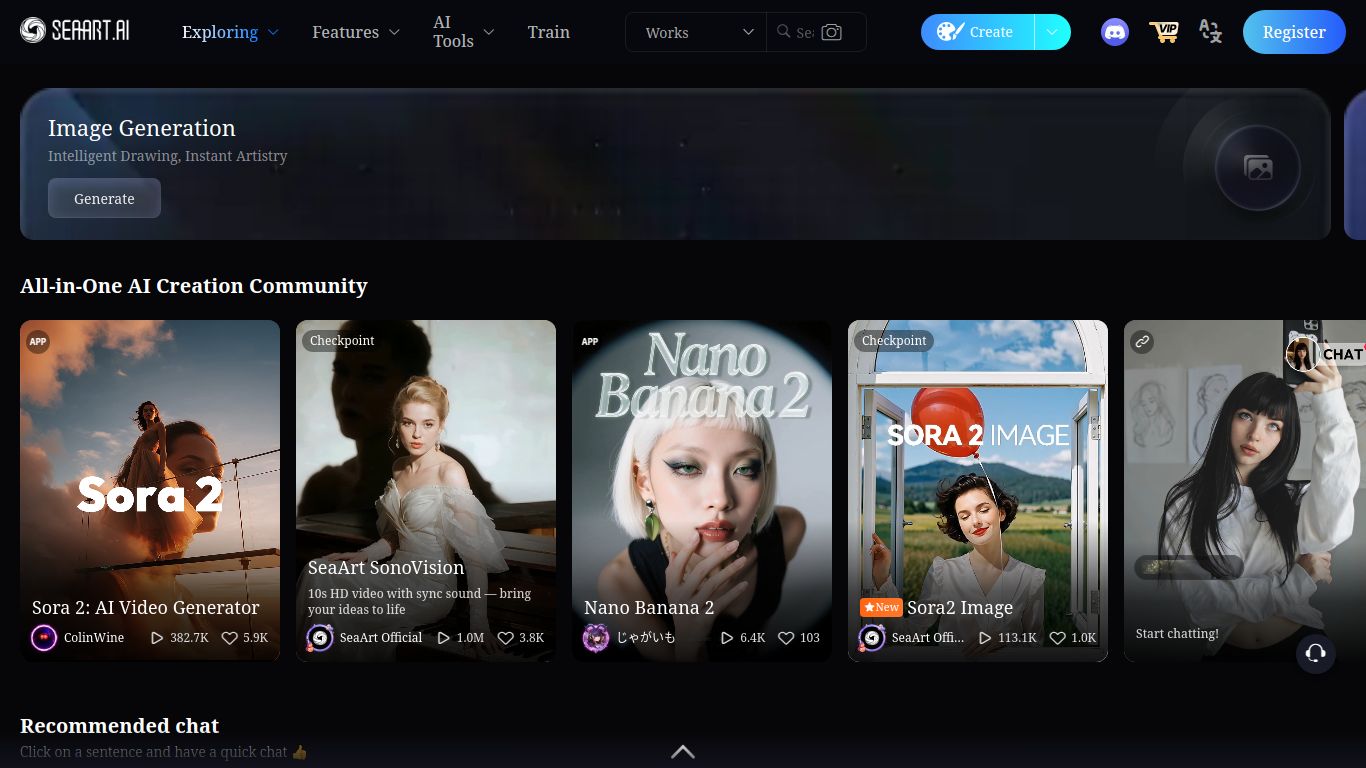Like the Nano Banana 2 card
1366x768 pixels.
tap(786, 638)
